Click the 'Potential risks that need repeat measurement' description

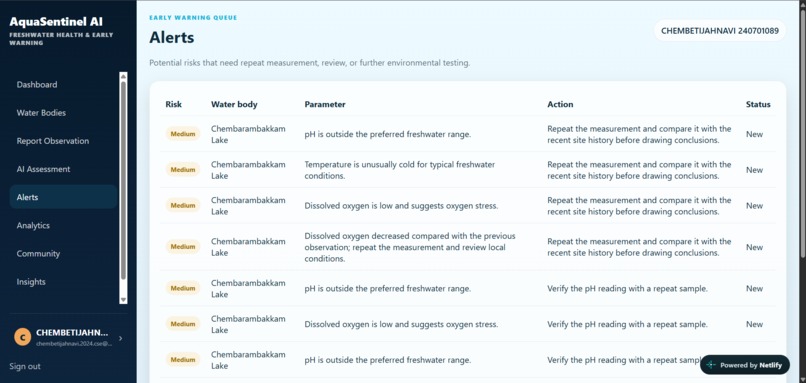[309, 63]
